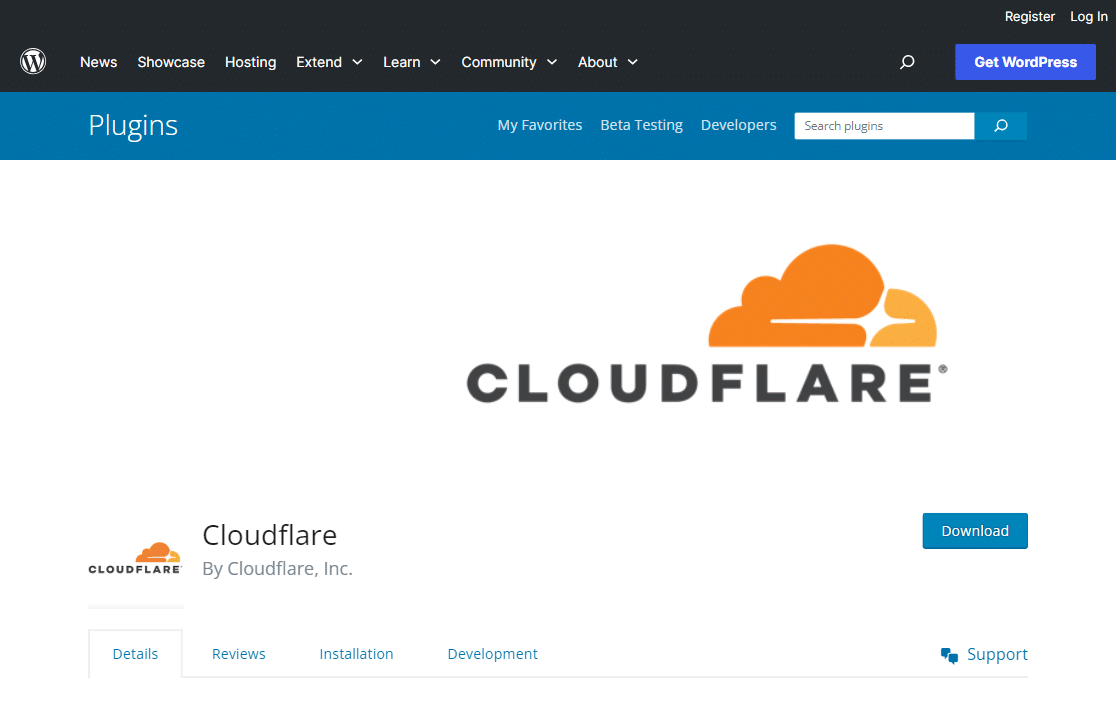The image size is (1116, 710).
Task: Switch to the Details tab
Action: pyautogui.click(x=135, y=654)
